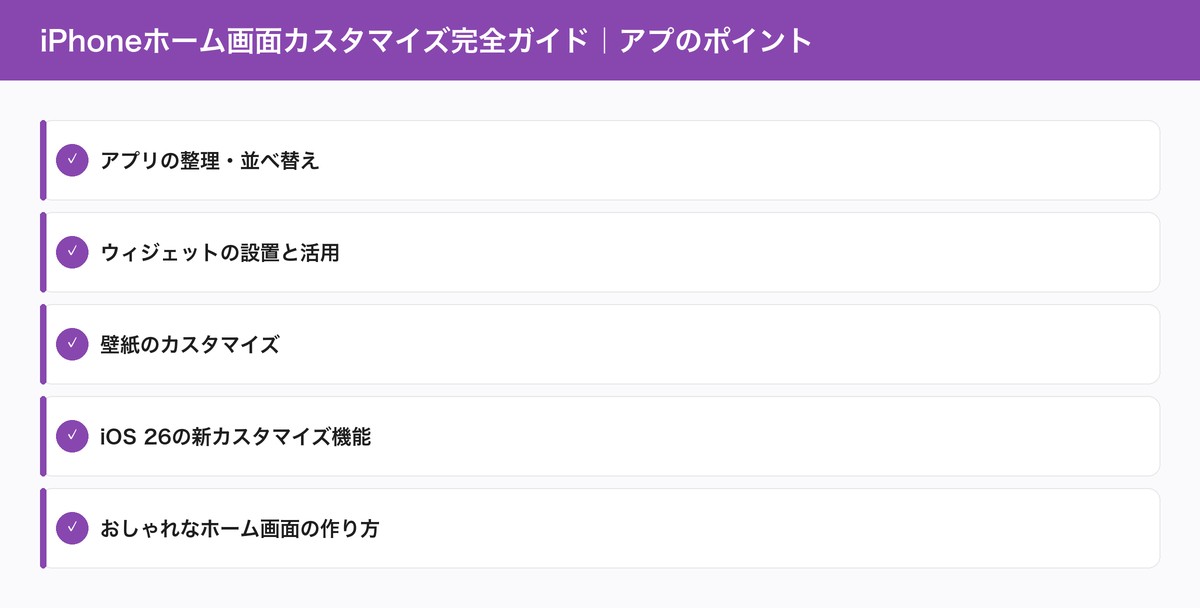
Task: Click the purple check circle next to 壁紙のカスタマイズ
Action: (72, 344)
